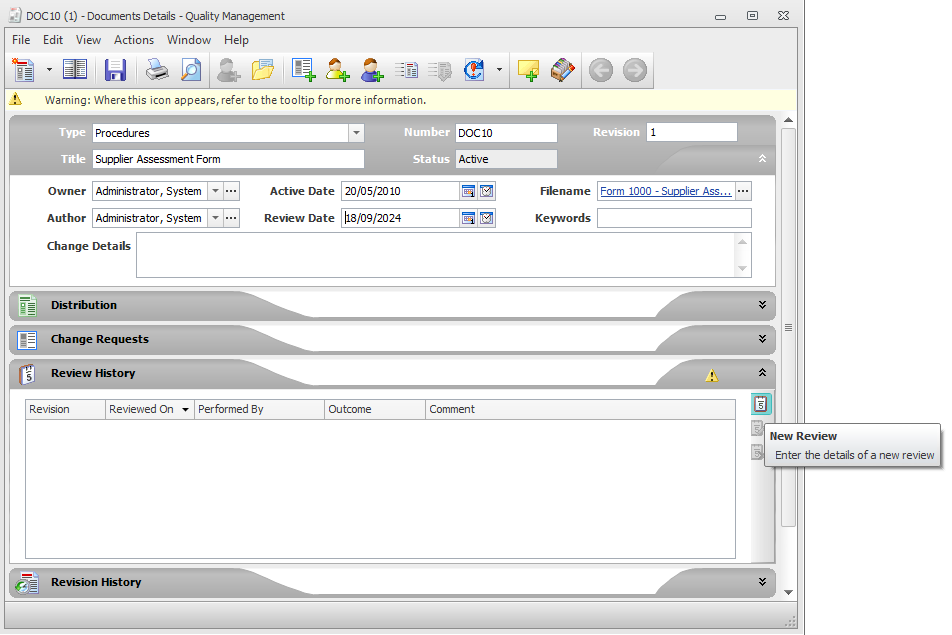Open the Form 1000 Supplier filename link

click(x=665, y=191)
